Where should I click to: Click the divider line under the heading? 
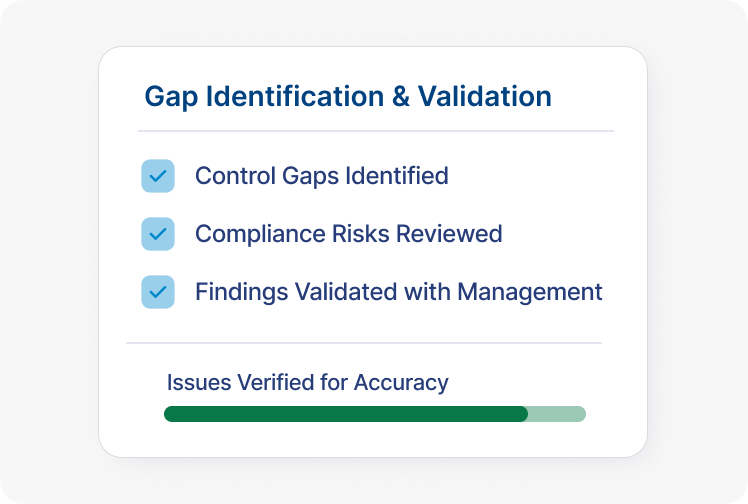coord(375,131)
